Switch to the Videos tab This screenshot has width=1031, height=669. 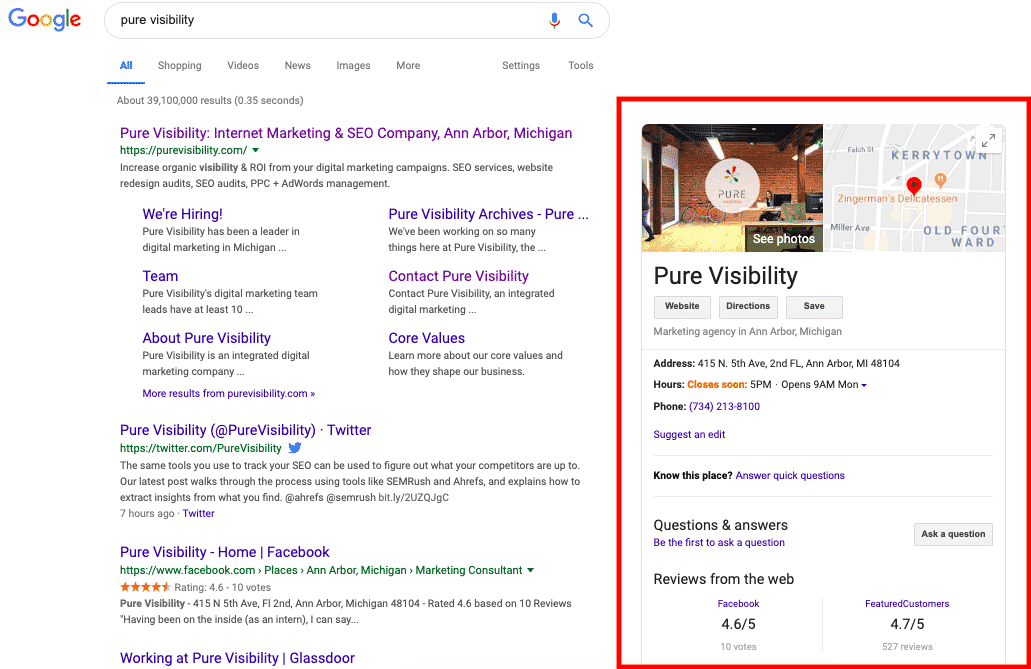243,66
